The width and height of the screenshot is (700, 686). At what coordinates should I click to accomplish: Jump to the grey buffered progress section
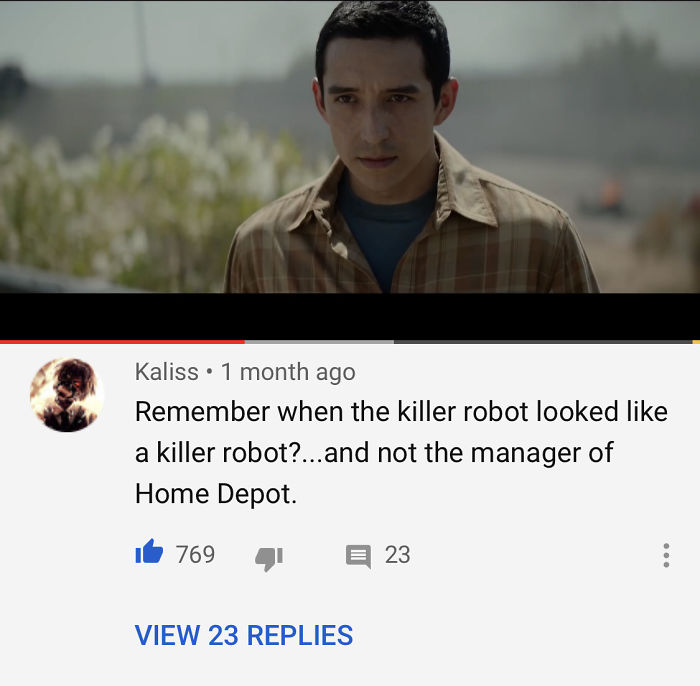(x=319, y=342)
